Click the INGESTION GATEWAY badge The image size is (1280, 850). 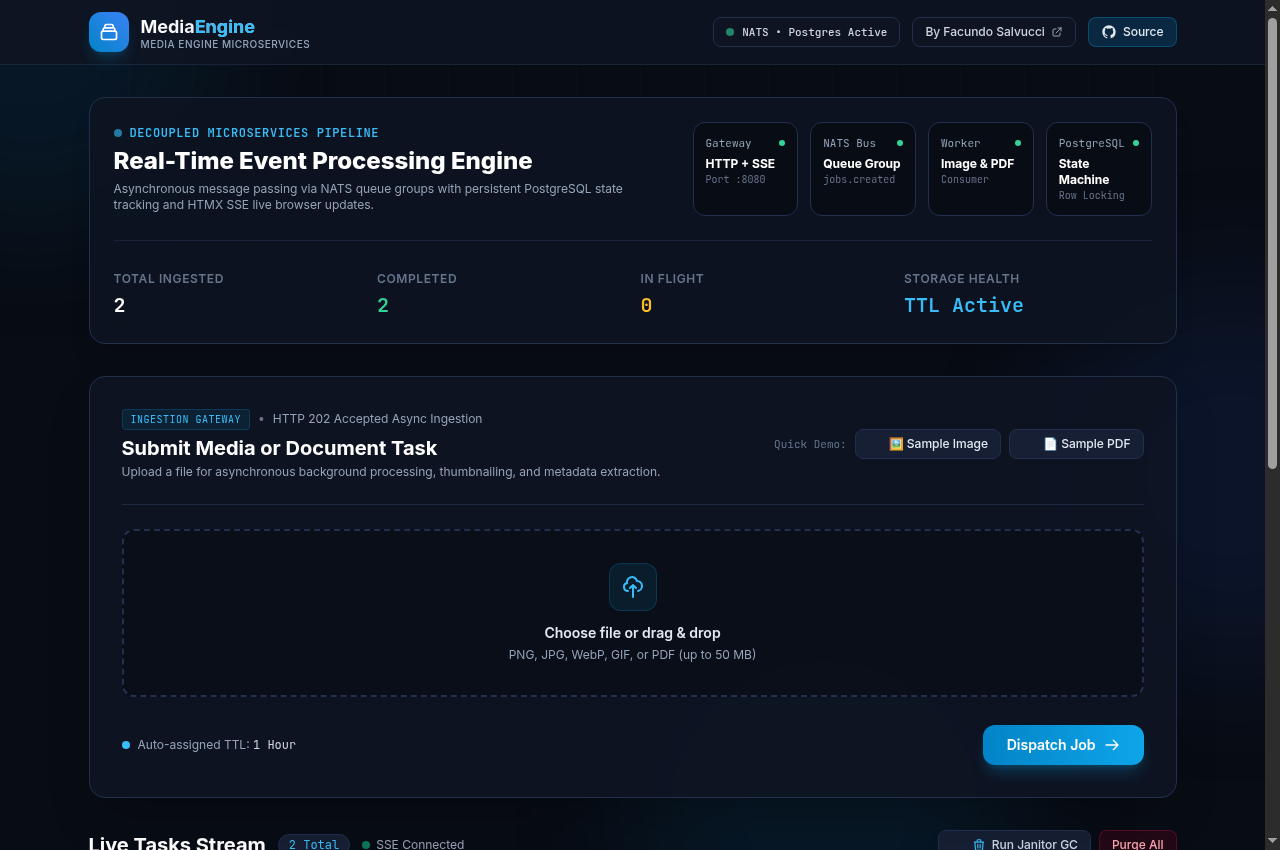(x=186, y=419)
